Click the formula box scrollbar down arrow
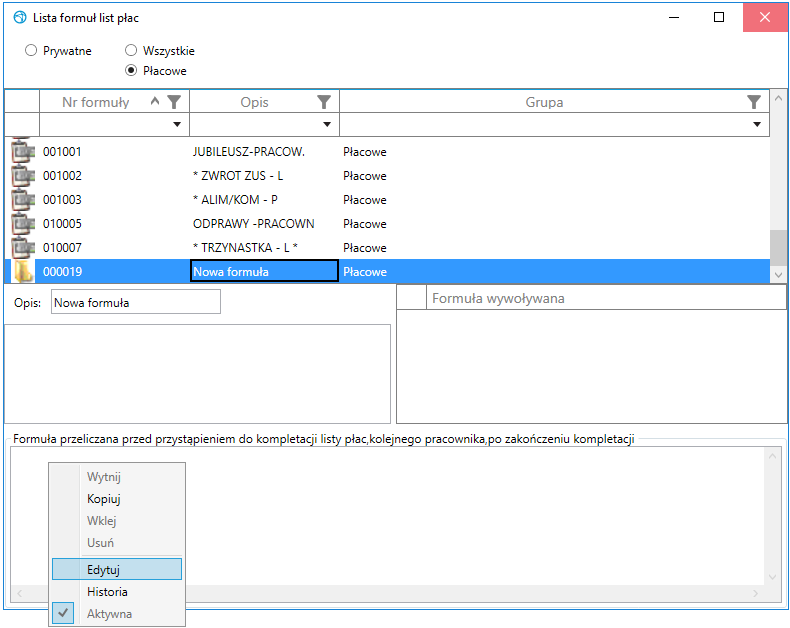The height and width of the screenshot is (628, 790). [772, 577]
